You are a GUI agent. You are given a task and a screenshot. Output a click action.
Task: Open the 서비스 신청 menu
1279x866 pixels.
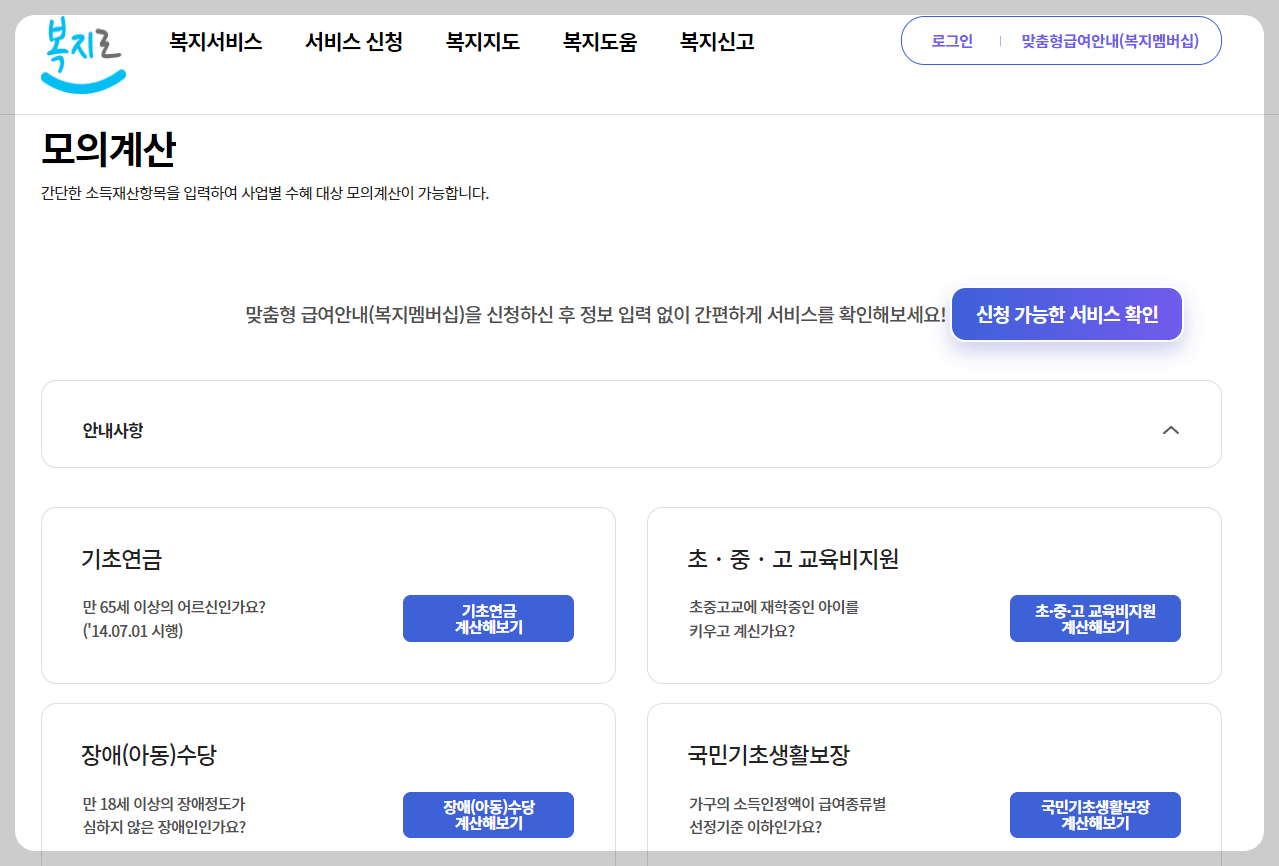(353, 42)
